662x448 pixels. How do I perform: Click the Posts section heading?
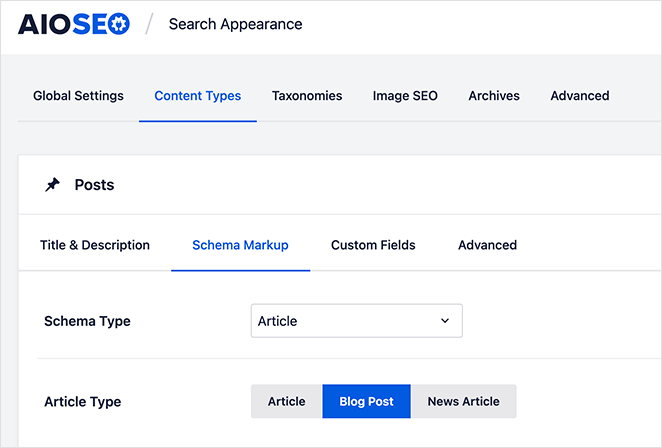click(95, 185)
